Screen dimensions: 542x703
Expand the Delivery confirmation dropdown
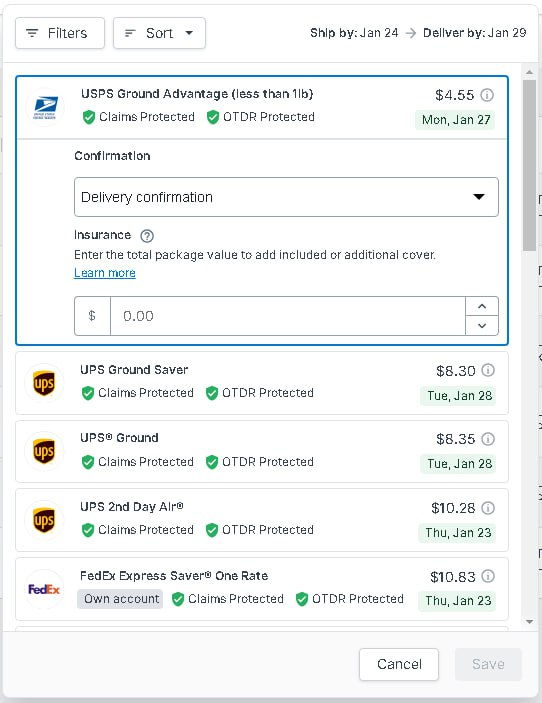click(286, 197)
